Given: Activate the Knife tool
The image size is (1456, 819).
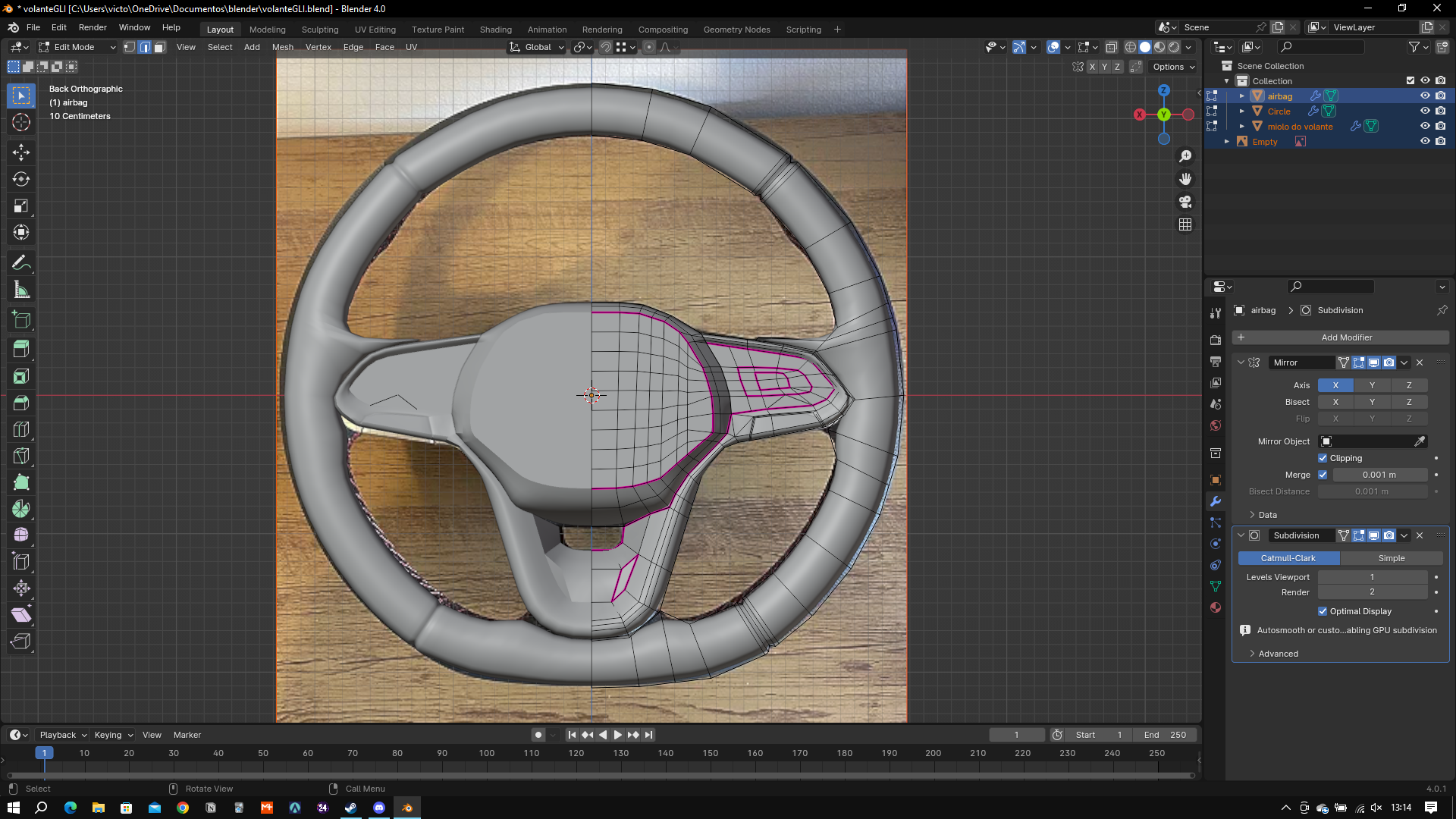Looking at the screenshot, I should point(21,456).
